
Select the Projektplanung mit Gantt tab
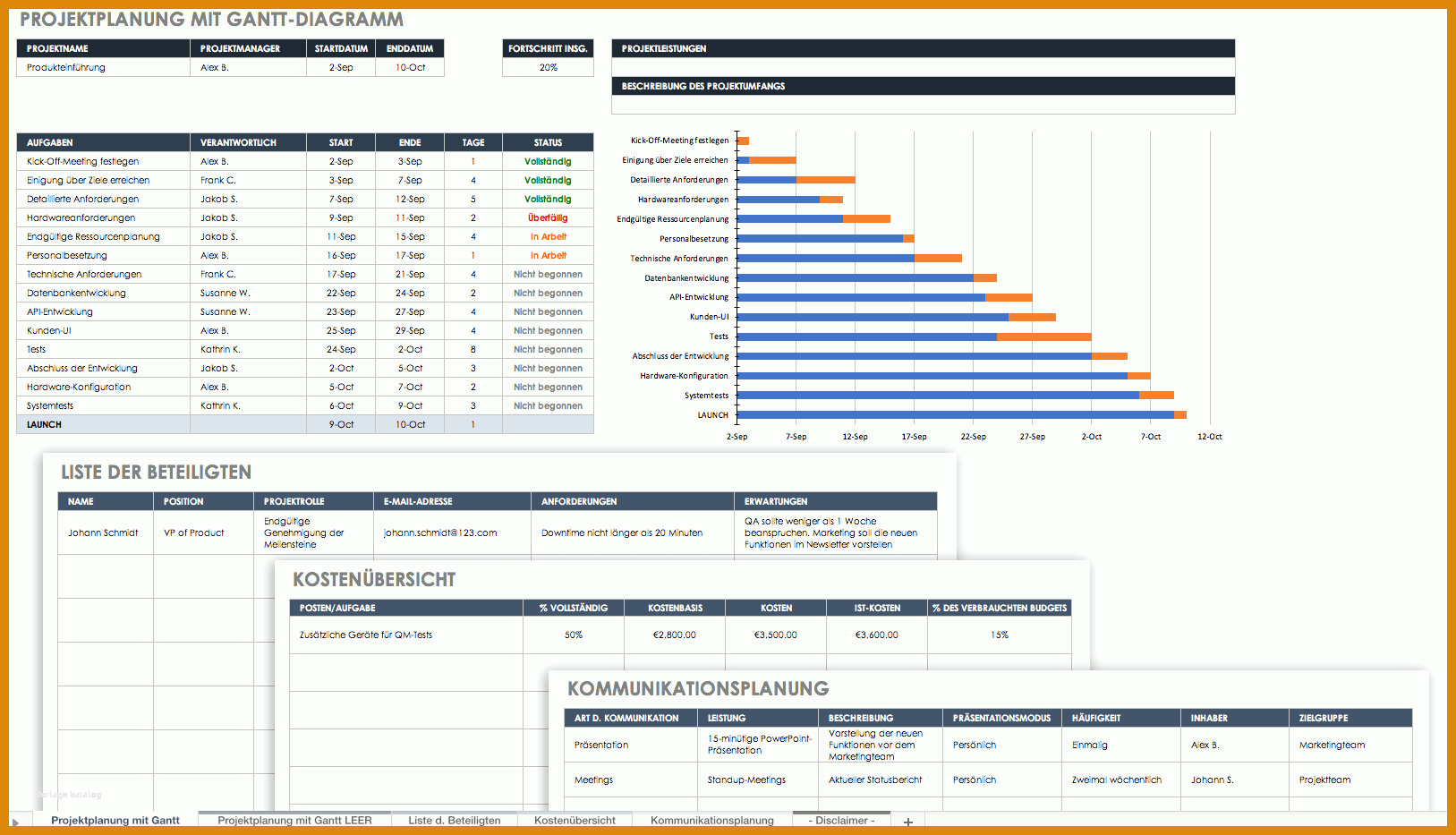coord(115,820)
